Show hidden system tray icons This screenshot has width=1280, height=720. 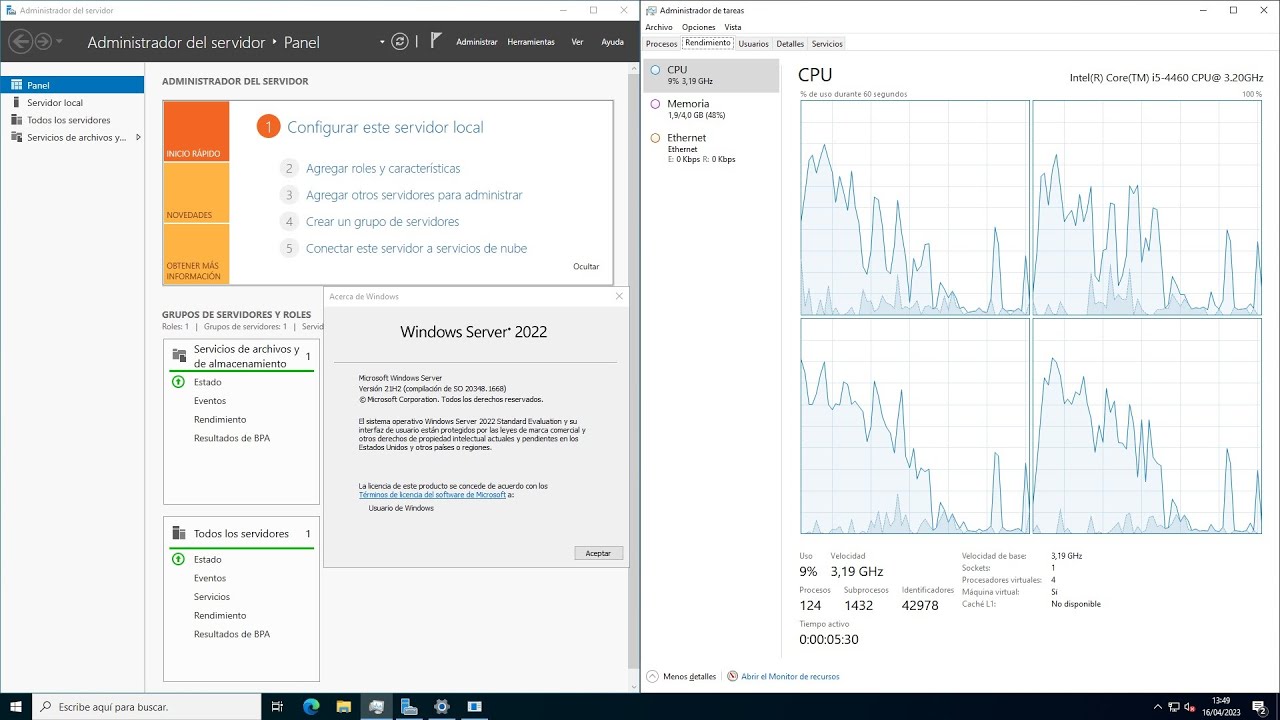(1157, 706)
